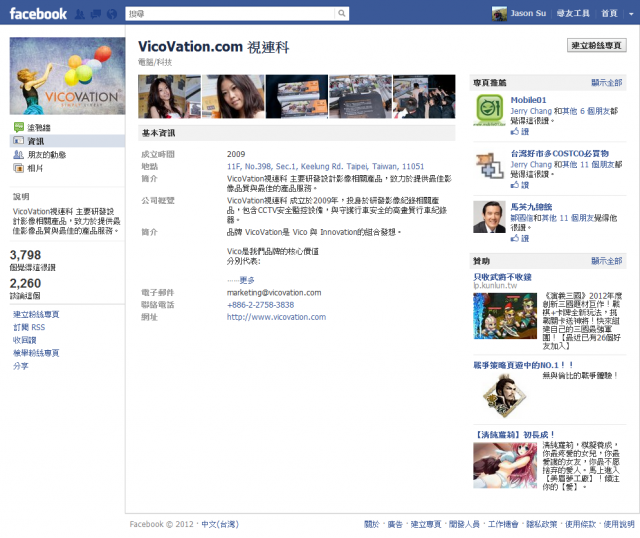Click the 分享 share link
The height and width of the screenshot is (538, 640).
pyautogui.click(x=20, y=366)
